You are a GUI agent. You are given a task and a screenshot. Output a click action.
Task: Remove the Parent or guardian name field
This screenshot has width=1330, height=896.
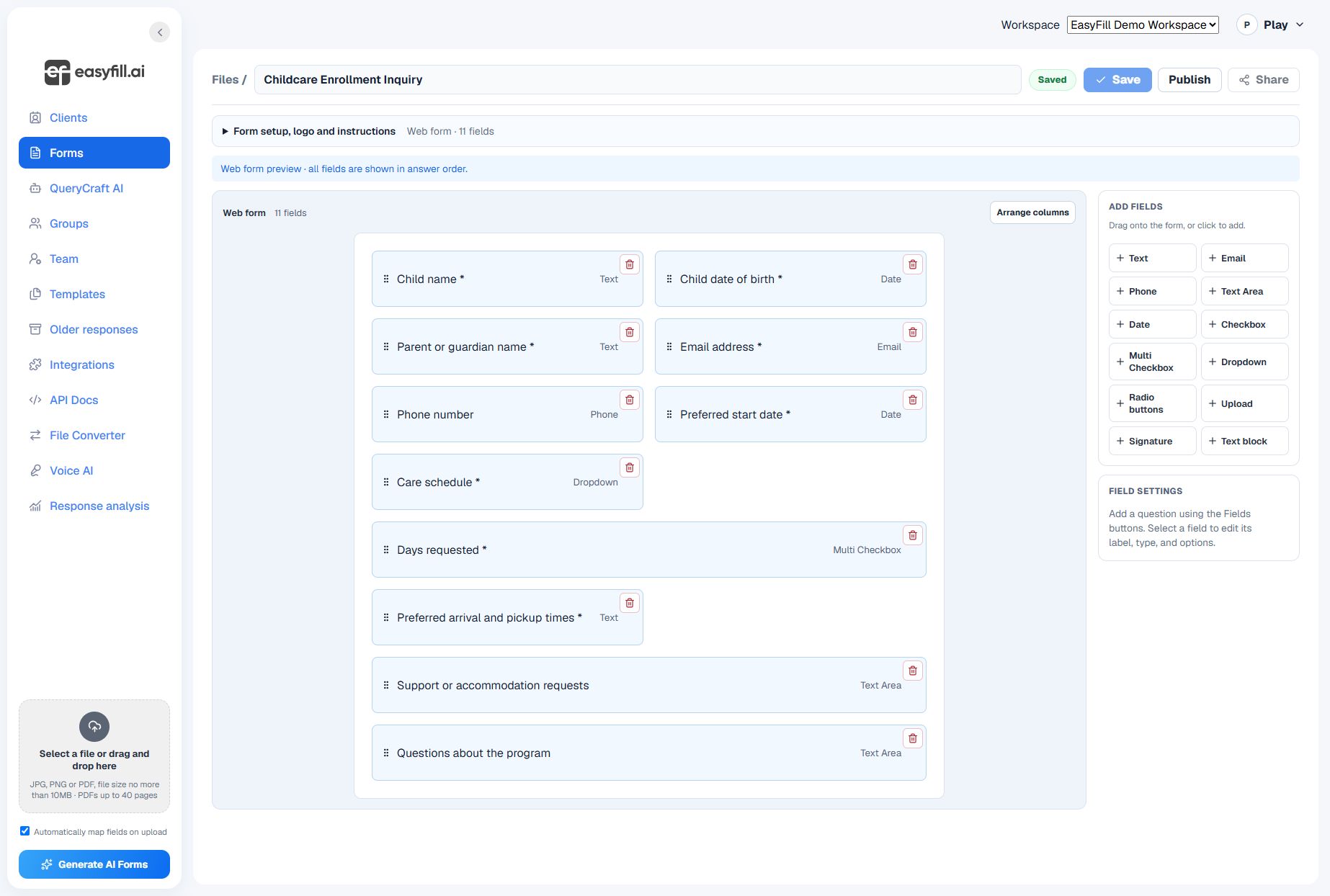pos(630,332)
